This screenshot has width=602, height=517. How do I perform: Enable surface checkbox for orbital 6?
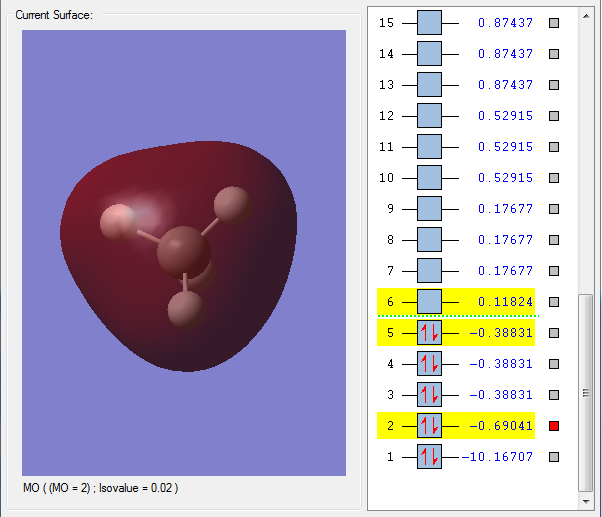(554, 302)
